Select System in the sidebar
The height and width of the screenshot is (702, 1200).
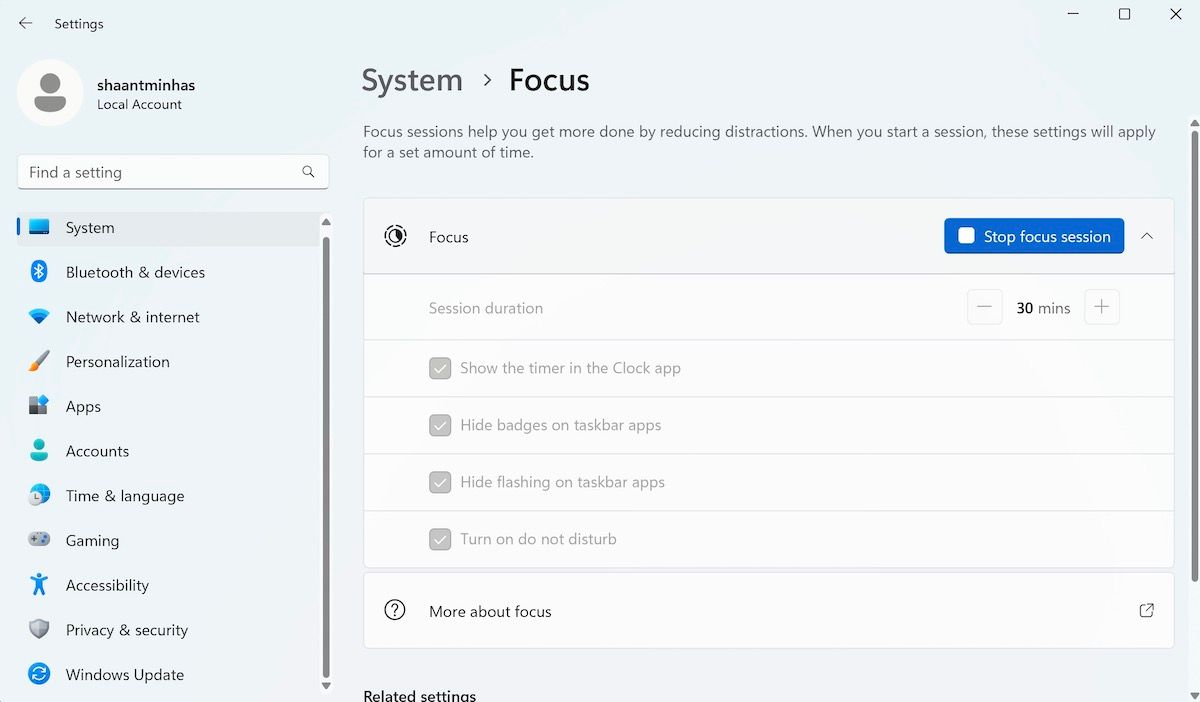pos(90,227)
